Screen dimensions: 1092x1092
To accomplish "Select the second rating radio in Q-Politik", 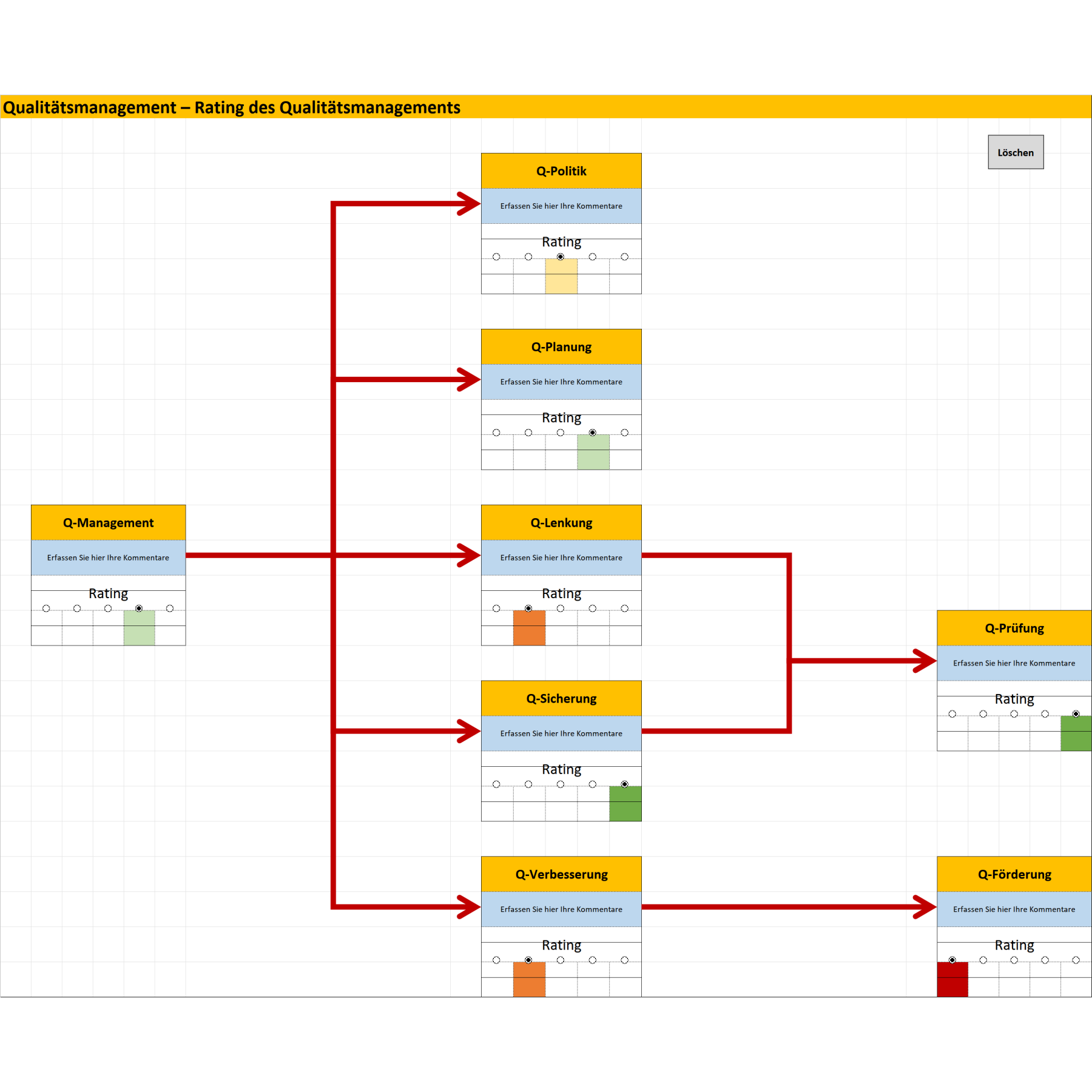I will pyautogui.click(x=528, y=257).
